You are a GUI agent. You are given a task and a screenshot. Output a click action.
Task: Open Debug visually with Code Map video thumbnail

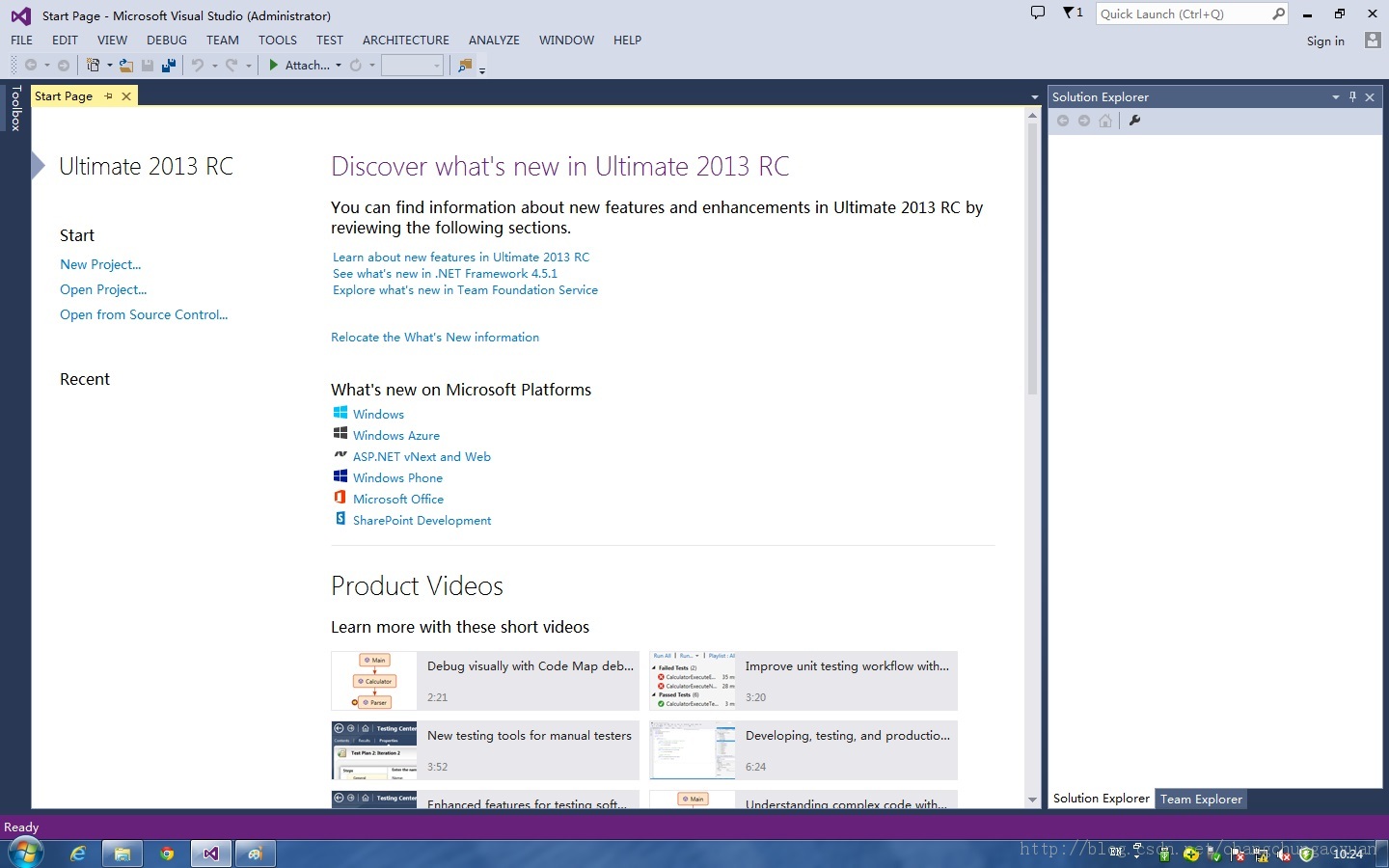[x=374, y=681]
